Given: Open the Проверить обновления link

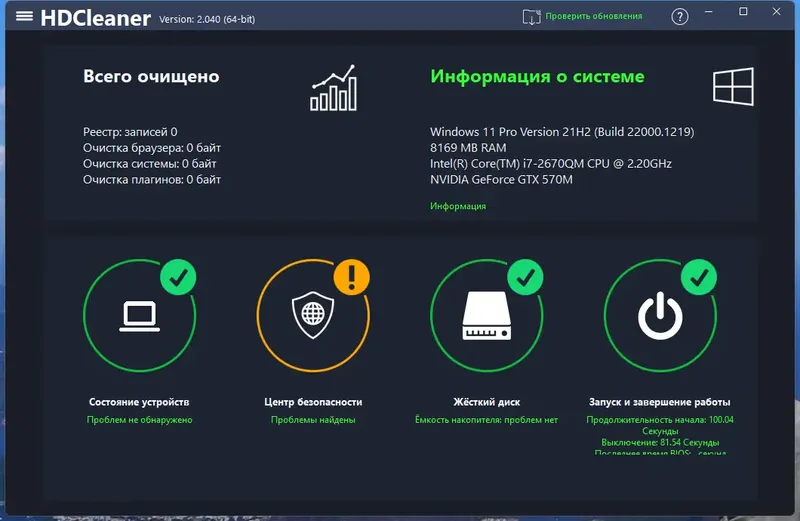Looking at the screenshot, I should (x=594, y=16).
